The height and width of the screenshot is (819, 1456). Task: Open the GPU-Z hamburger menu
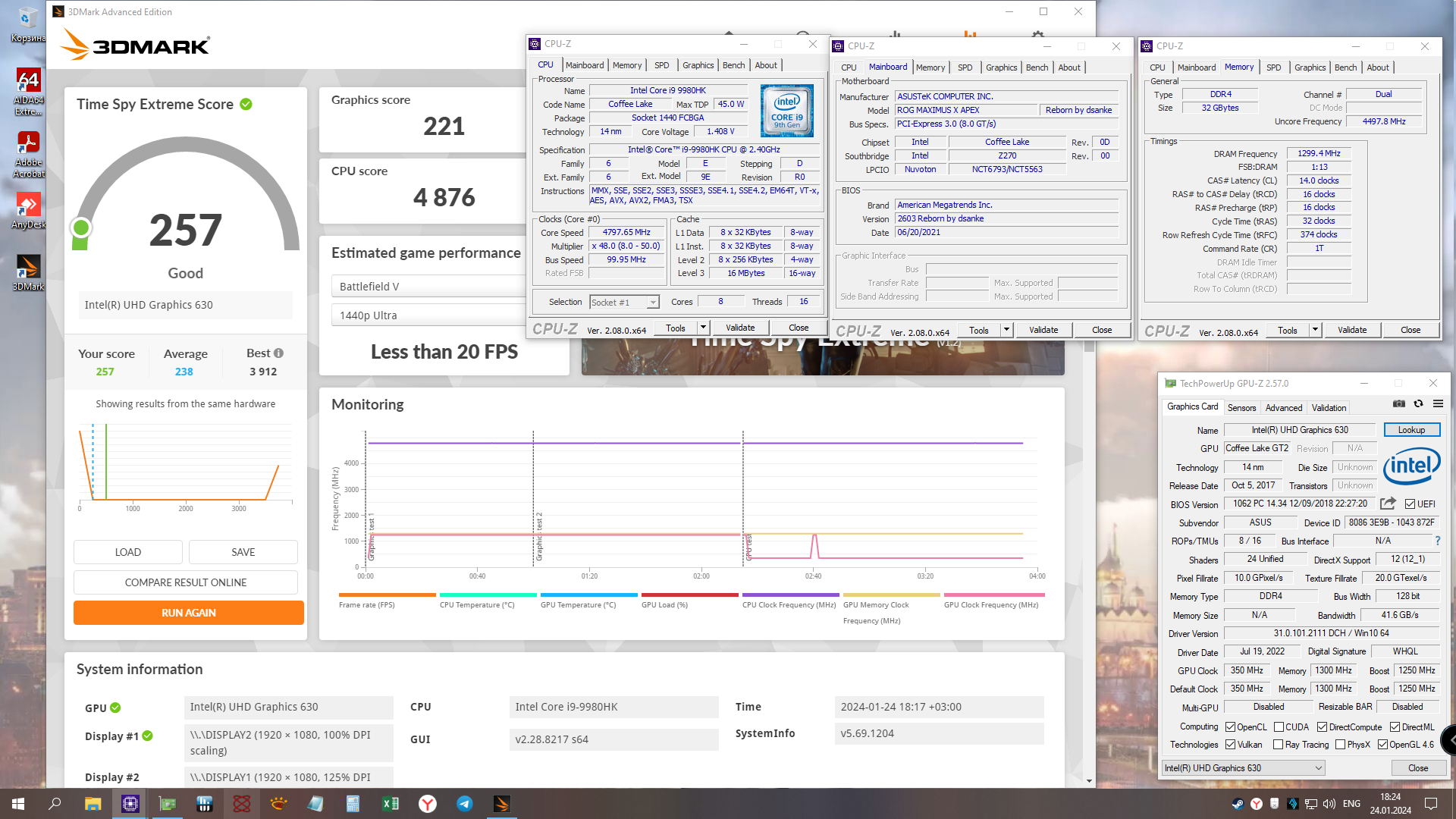(x=1438, y=403)
